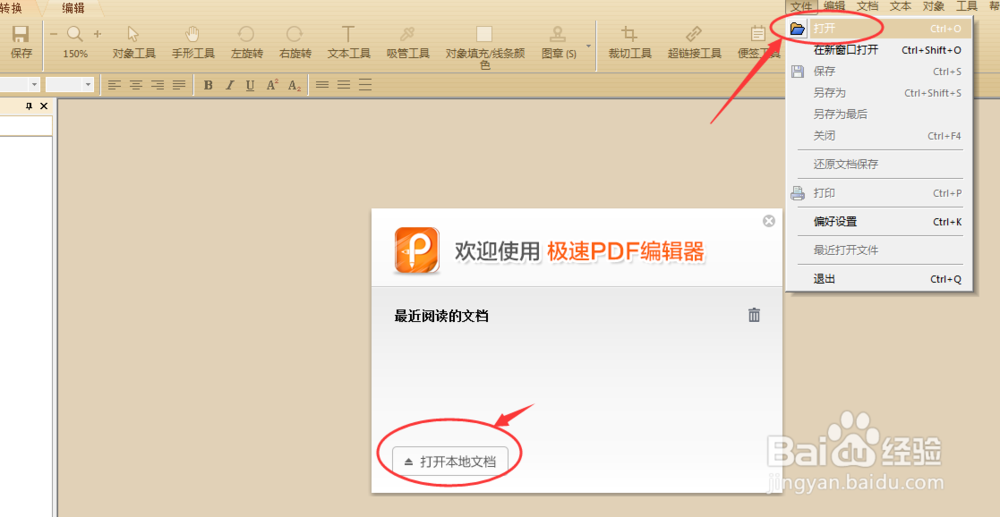
Task: Rotate left with 左旋转
Action: [x=247, y=42]
